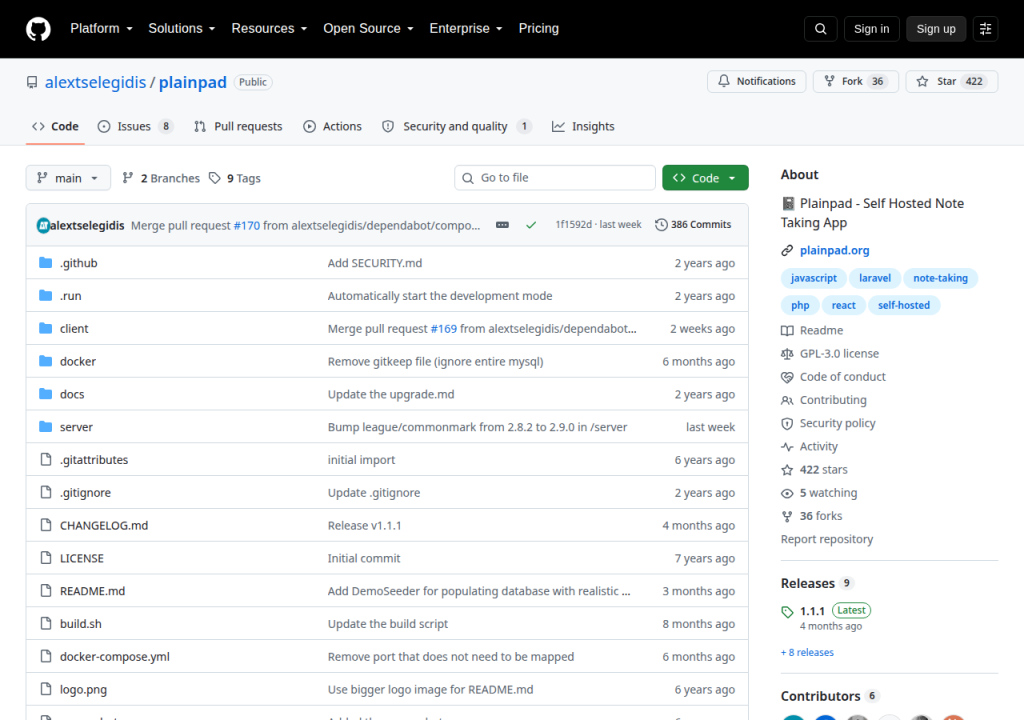Click the tag icon next to 9 Tags
Screen dimensions: 1024x720
(214, 178)
